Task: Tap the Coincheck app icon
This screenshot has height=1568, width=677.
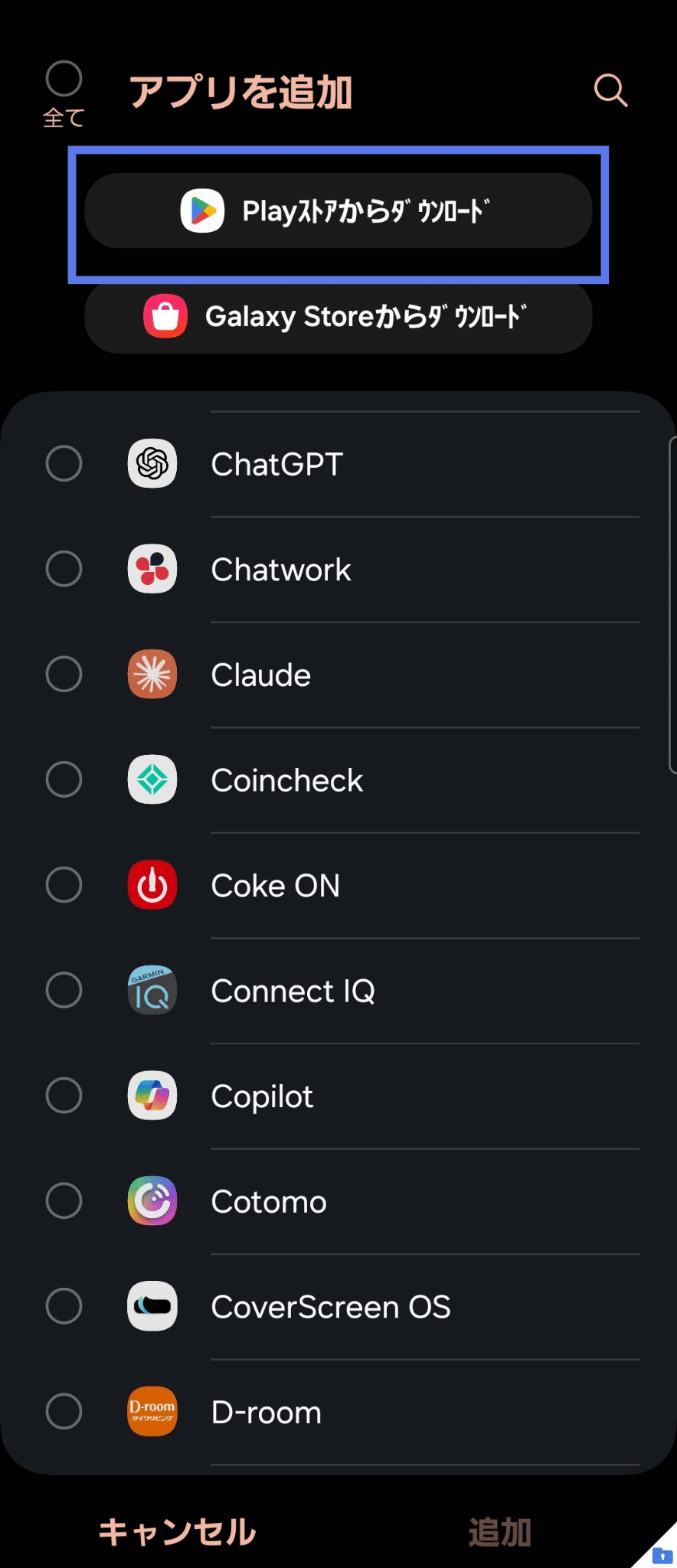Action: [152, 780]
